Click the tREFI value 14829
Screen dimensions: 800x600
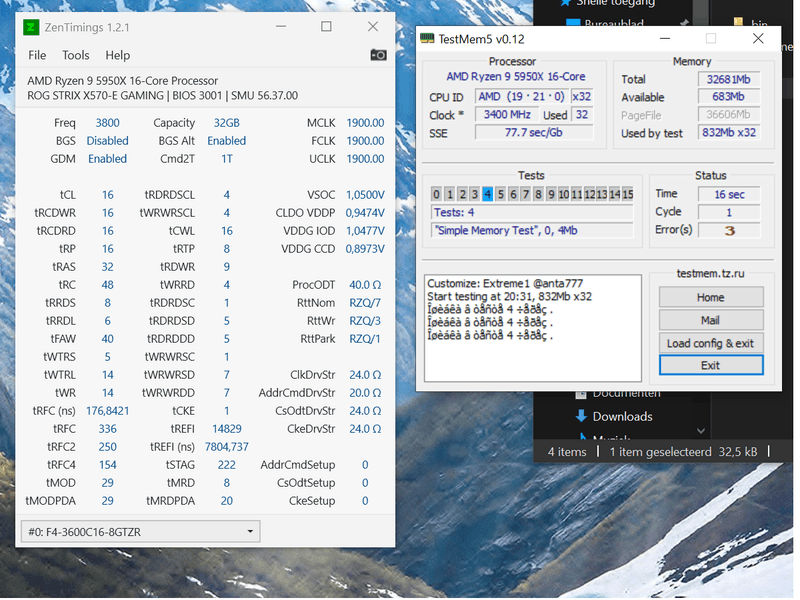point(227,429)
